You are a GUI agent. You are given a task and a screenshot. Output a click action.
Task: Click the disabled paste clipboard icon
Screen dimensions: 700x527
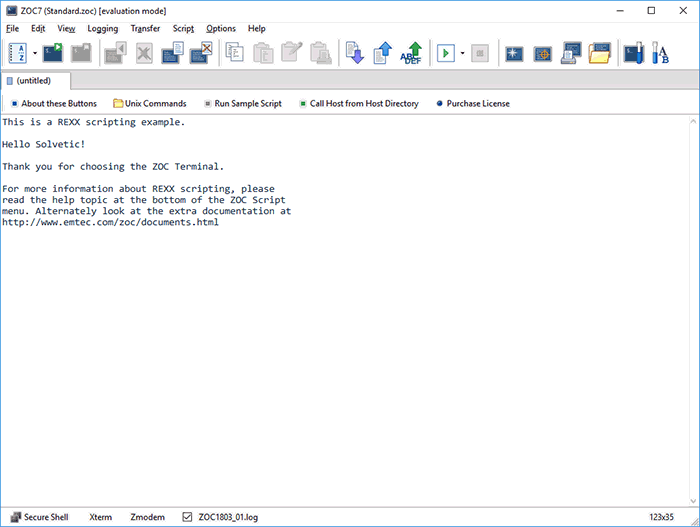(x=263, y=53)
